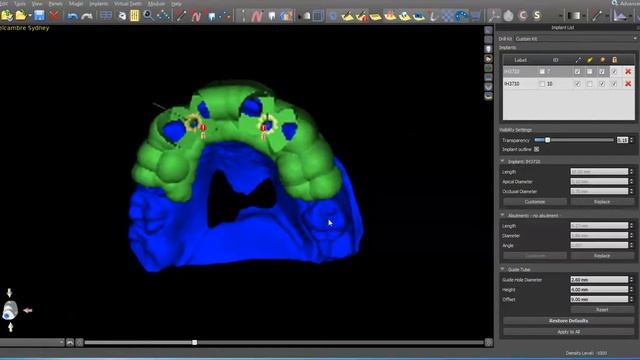The height and width of the screenshot is (360, 640).
Task: Click Customize button under Implant section
Action: [x=535, y=202]
